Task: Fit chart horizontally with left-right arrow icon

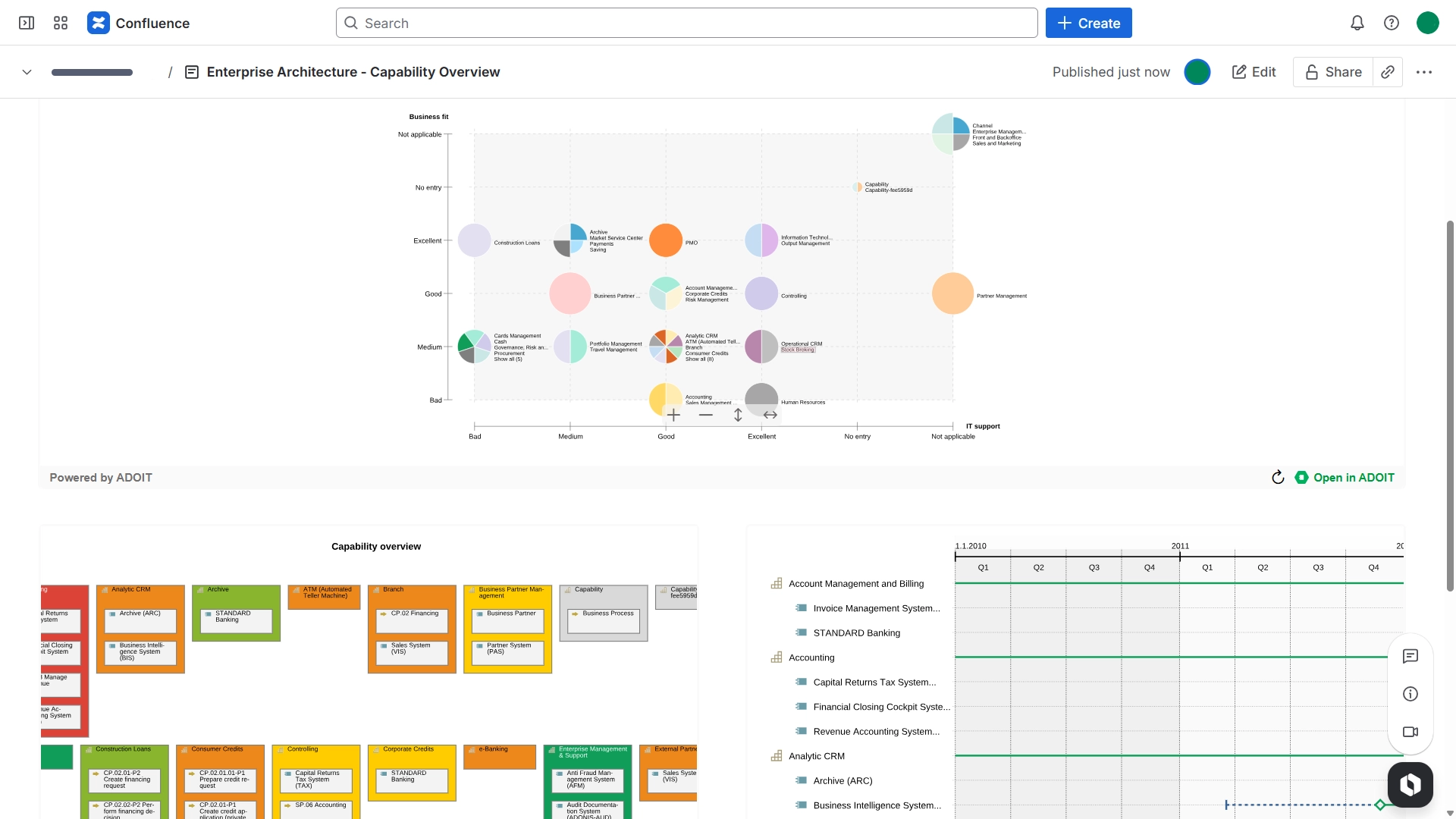Action: 770,415
